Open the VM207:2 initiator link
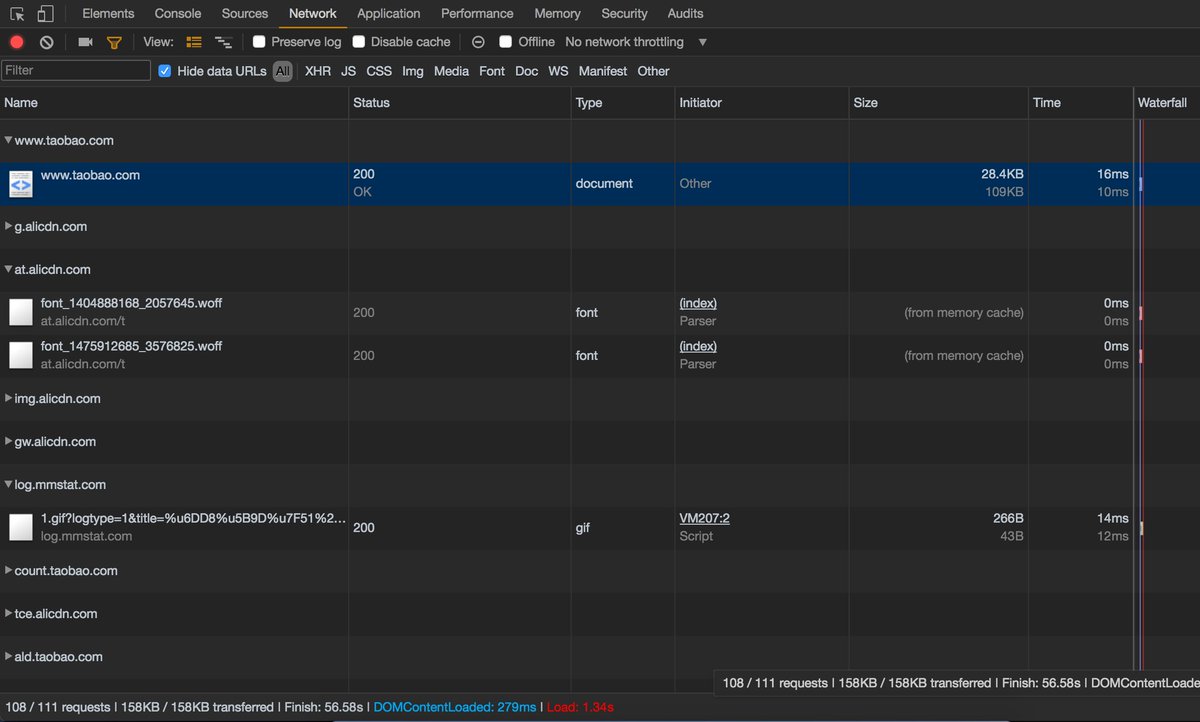1200x722 pixels. coord(704,518)
